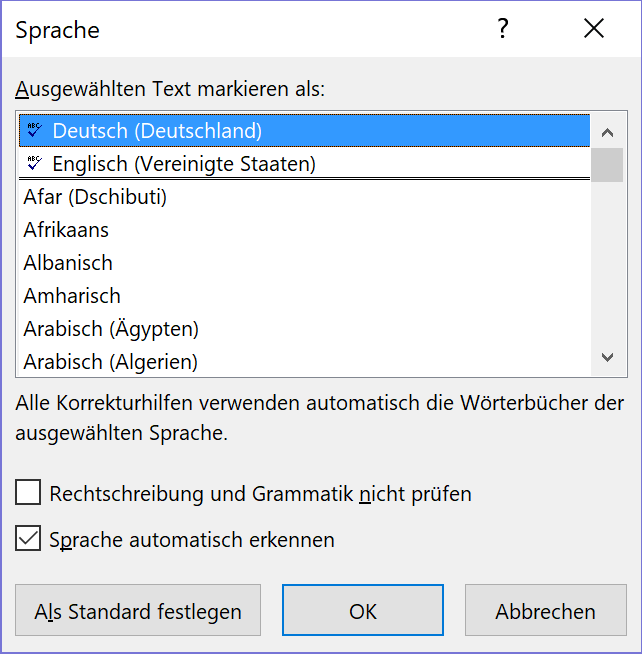Click the language list scrollbar thumb
The height and width of the screenshot is (654, 642).
(607, 165)
